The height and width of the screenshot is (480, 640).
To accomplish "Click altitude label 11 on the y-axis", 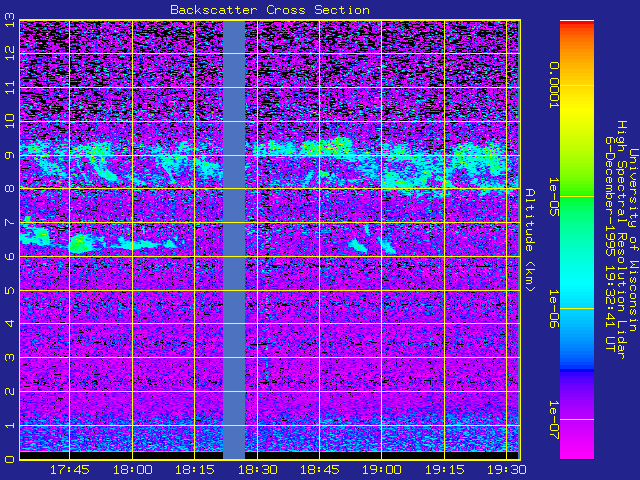I will tap(9, 88).
